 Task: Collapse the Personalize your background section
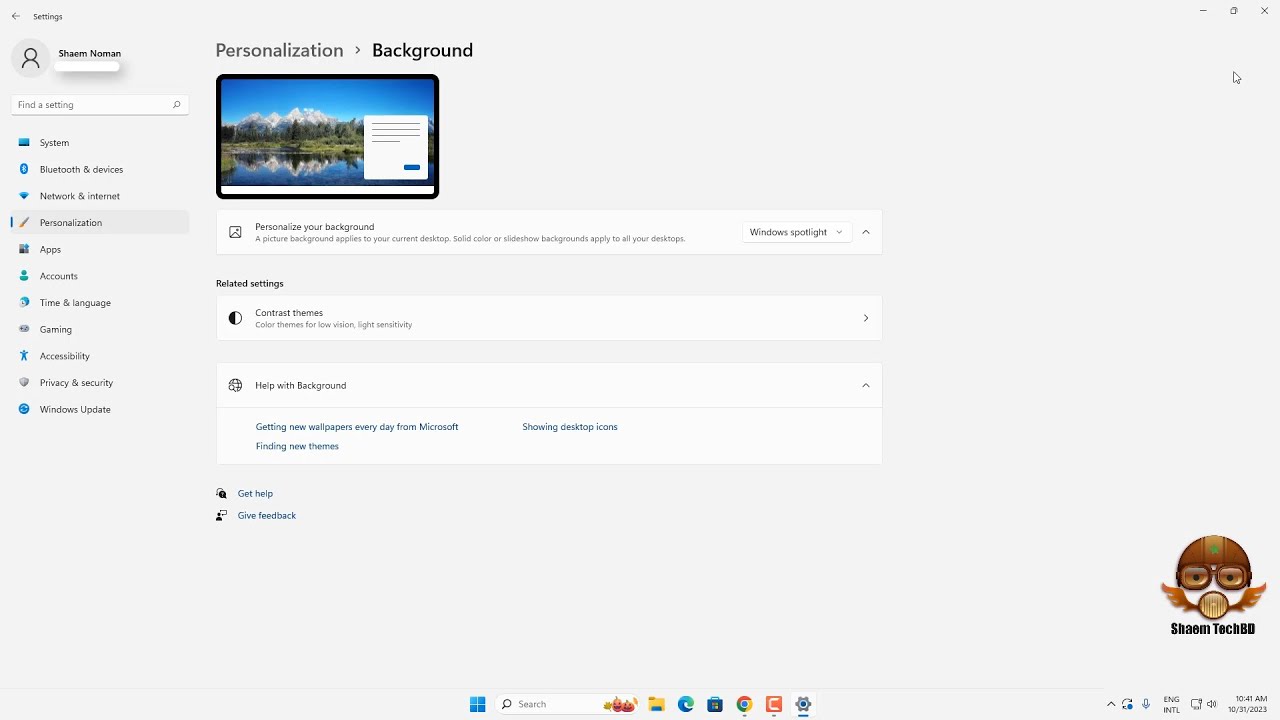(x=866, y=232)
